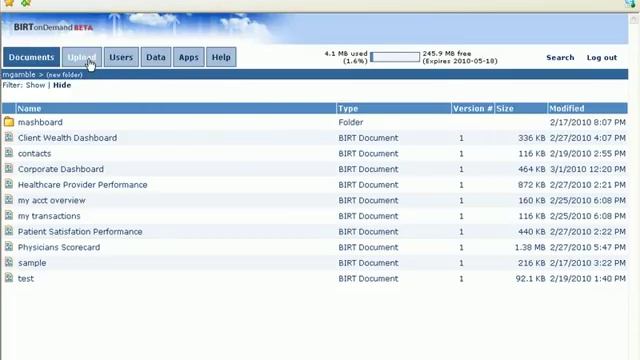Open the contacts document
This screenshot has height=360, width=640.
click(x=34, y=153)
